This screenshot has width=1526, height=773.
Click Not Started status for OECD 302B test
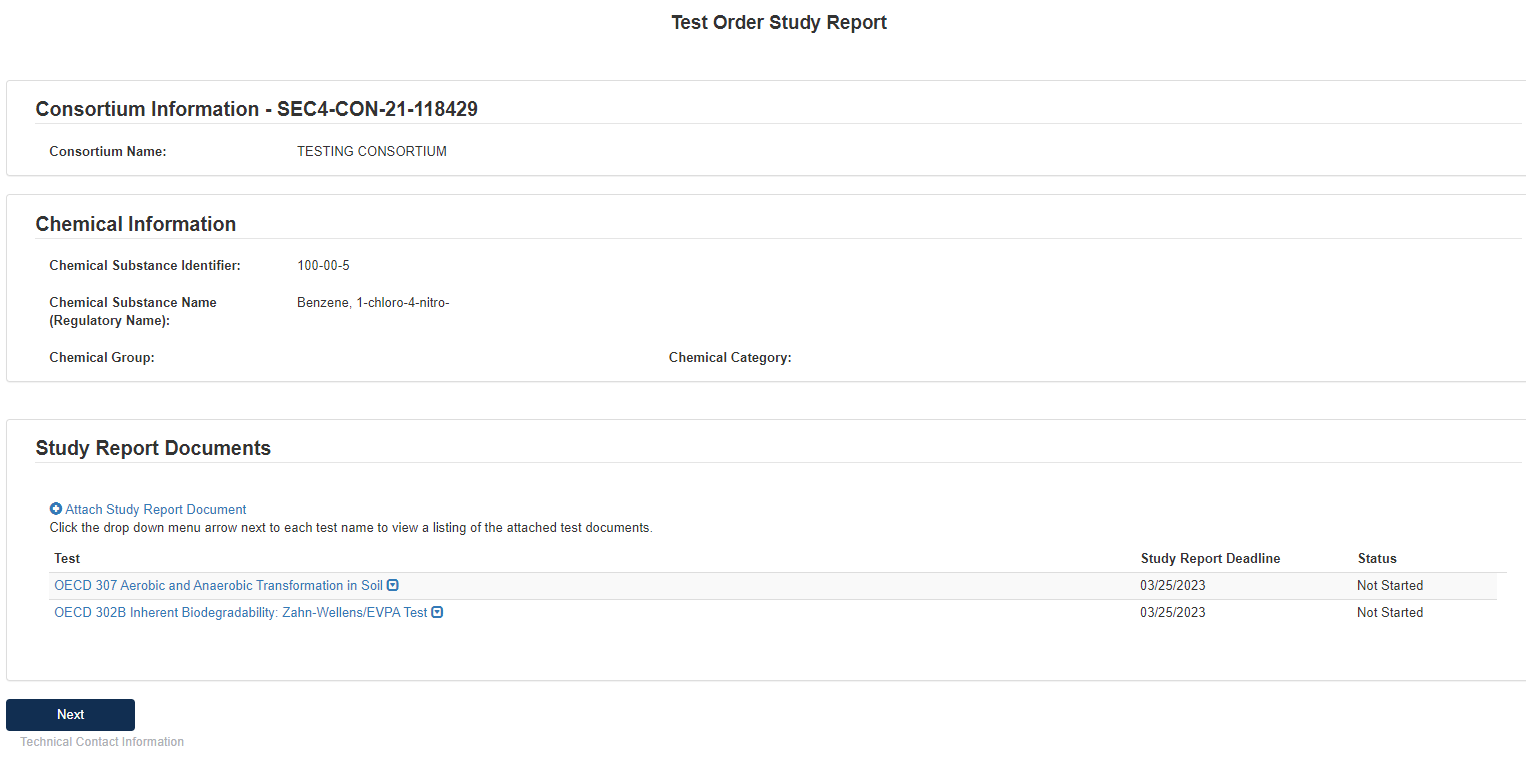(1389, 613)
